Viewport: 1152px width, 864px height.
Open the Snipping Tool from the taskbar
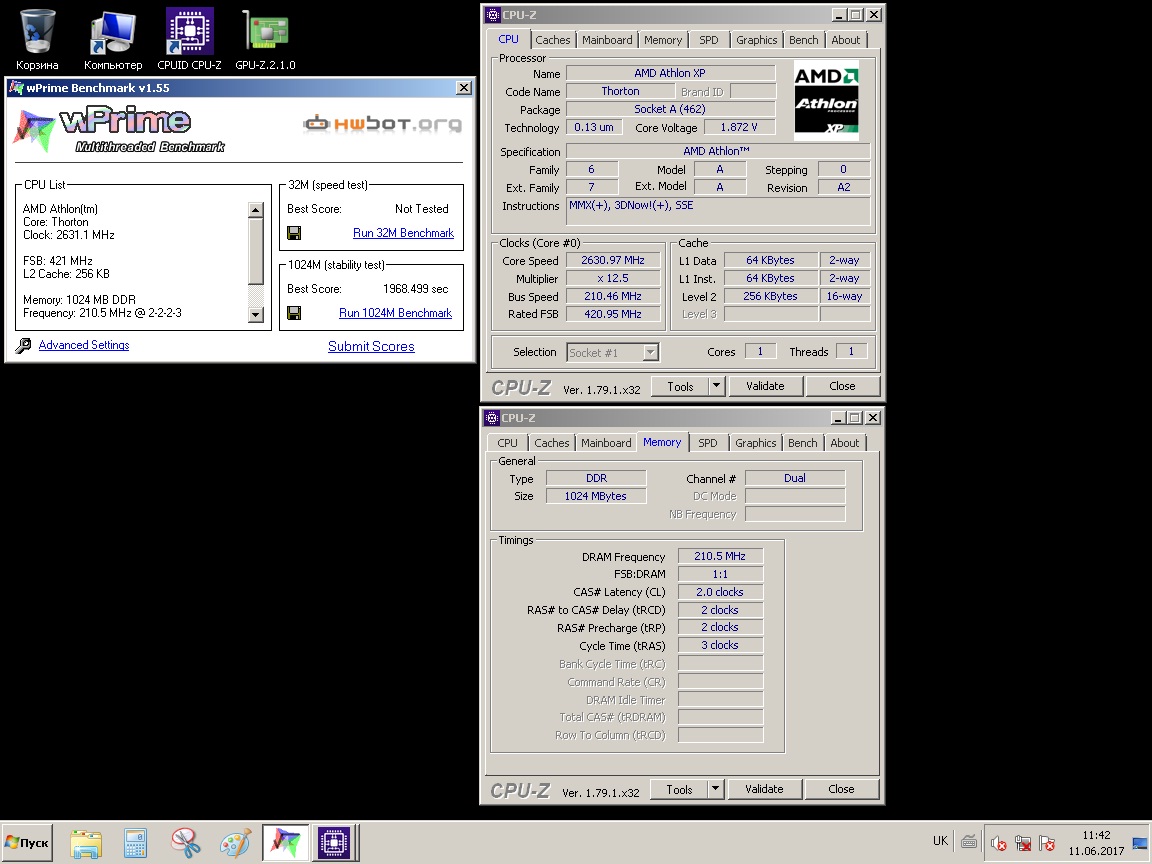coord(186,843)
